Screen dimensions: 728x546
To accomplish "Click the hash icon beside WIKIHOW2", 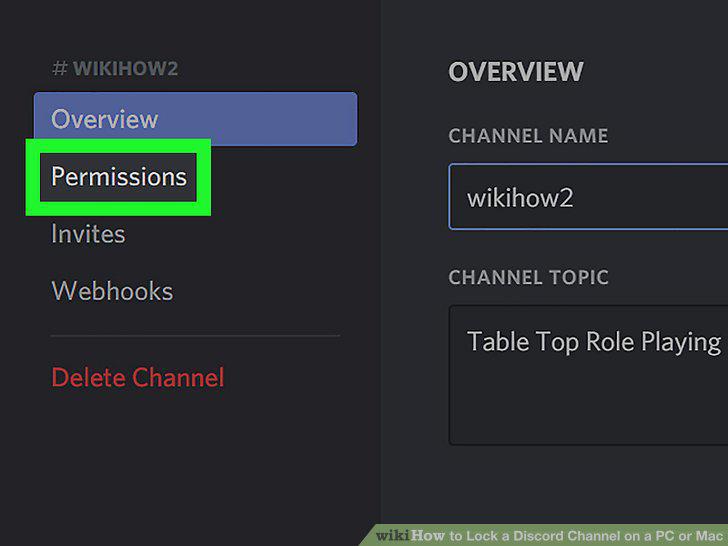I will [59, 69].
